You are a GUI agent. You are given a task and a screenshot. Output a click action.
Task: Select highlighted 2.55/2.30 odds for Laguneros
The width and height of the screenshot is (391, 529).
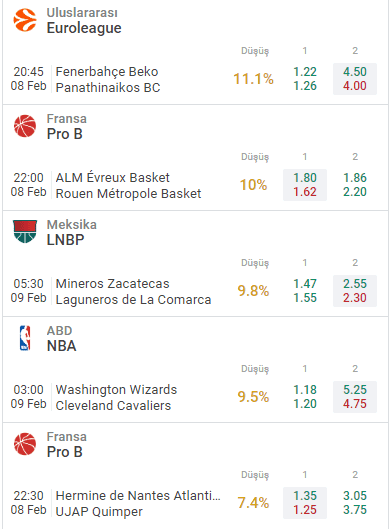tap(355, 291)
